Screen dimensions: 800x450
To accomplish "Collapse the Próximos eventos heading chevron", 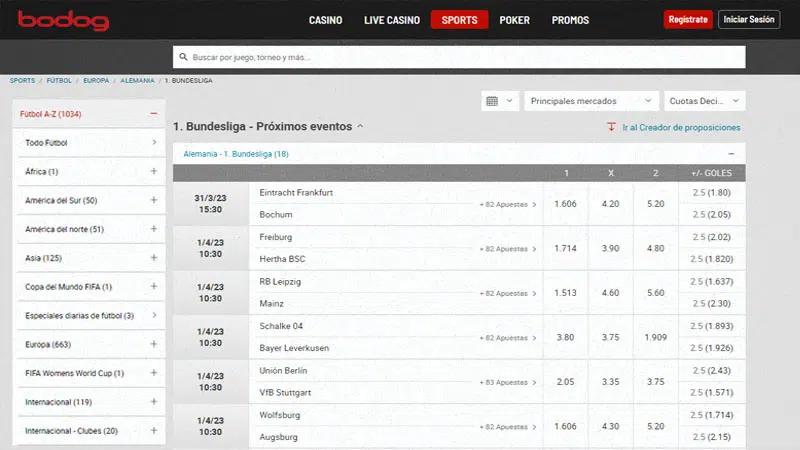I will (x=360, y=127).
